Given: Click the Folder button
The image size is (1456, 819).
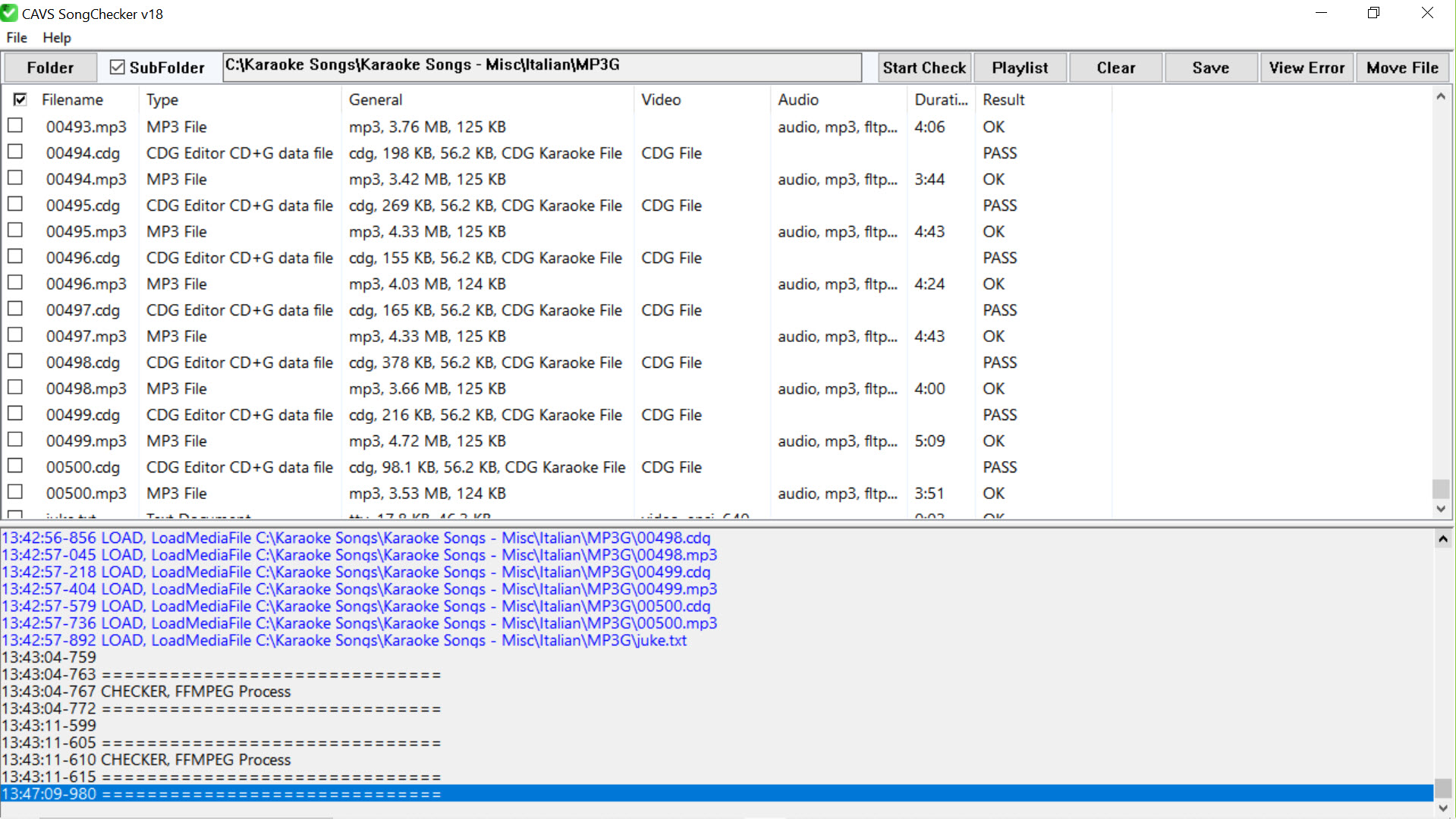Looking at the screenshot, I should [50, 67].
